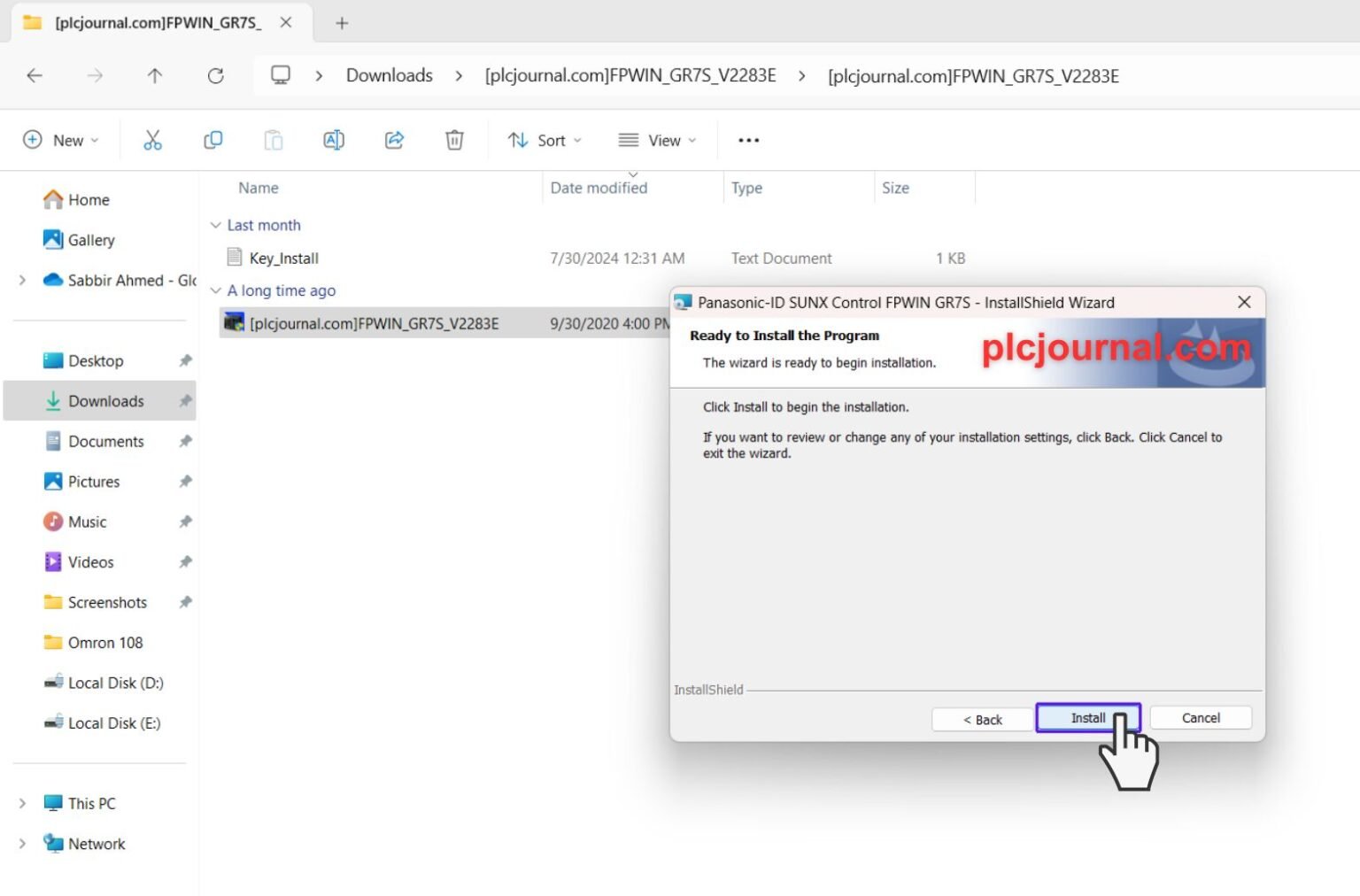Click the Copy icon in toolbar

point(212,140)
